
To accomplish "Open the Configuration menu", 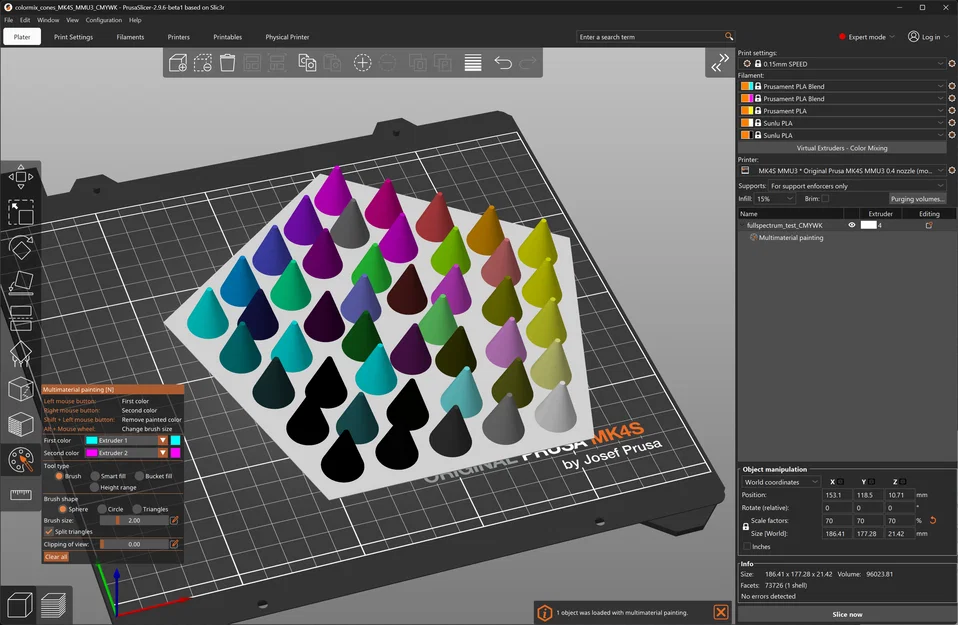I will [103, 20].
